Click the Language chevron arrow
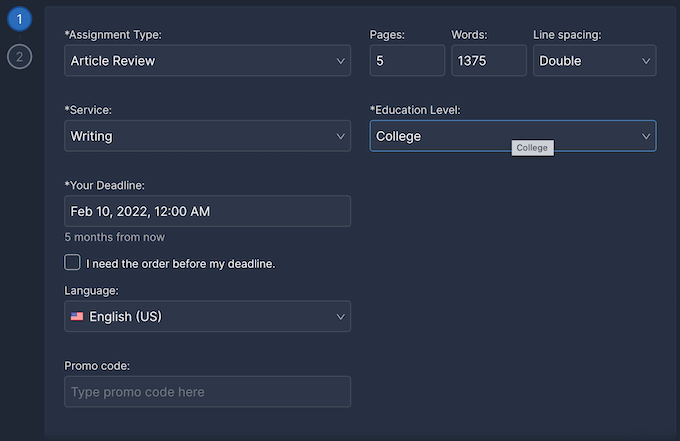 click(340, 317)
